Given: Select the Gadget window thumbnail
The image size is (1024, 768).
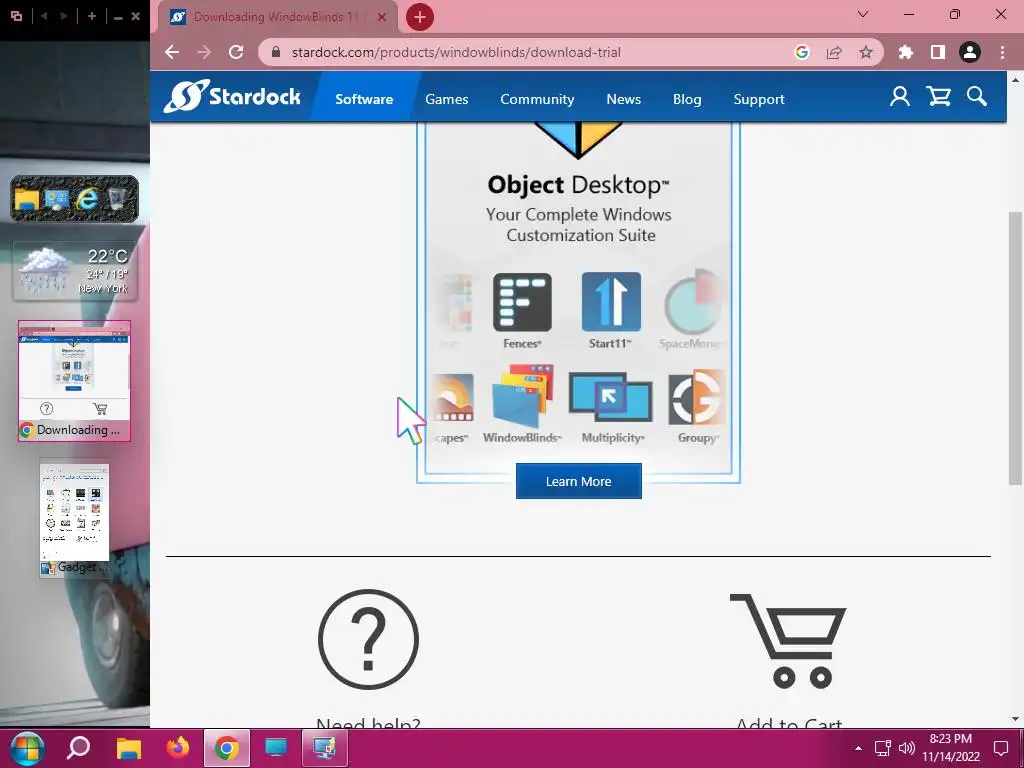Looking at the screenshot, I should click(74, 520).
